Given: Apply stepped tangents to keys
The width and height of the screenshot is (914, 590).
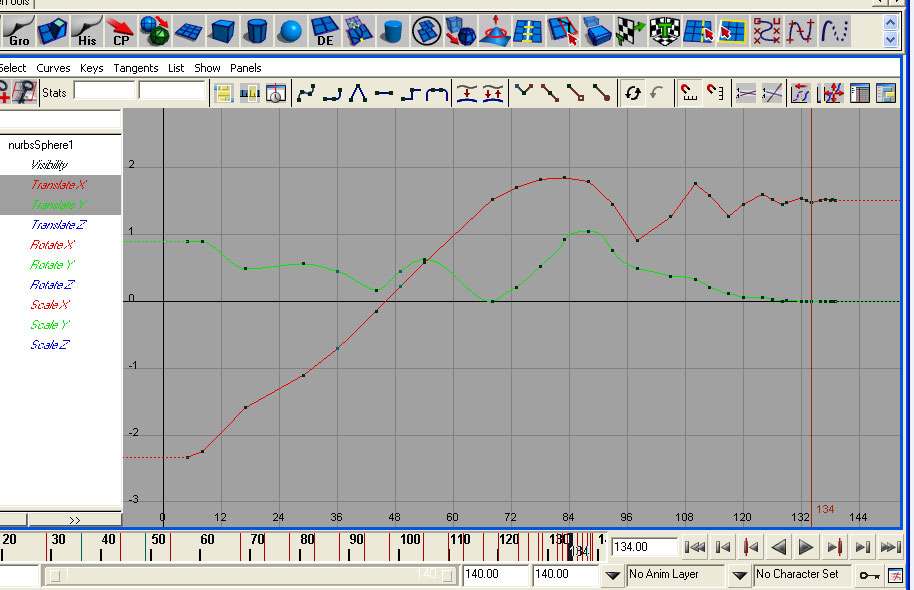Looking at the screenshot, I should pyautogui.click(x=410, y=93).
